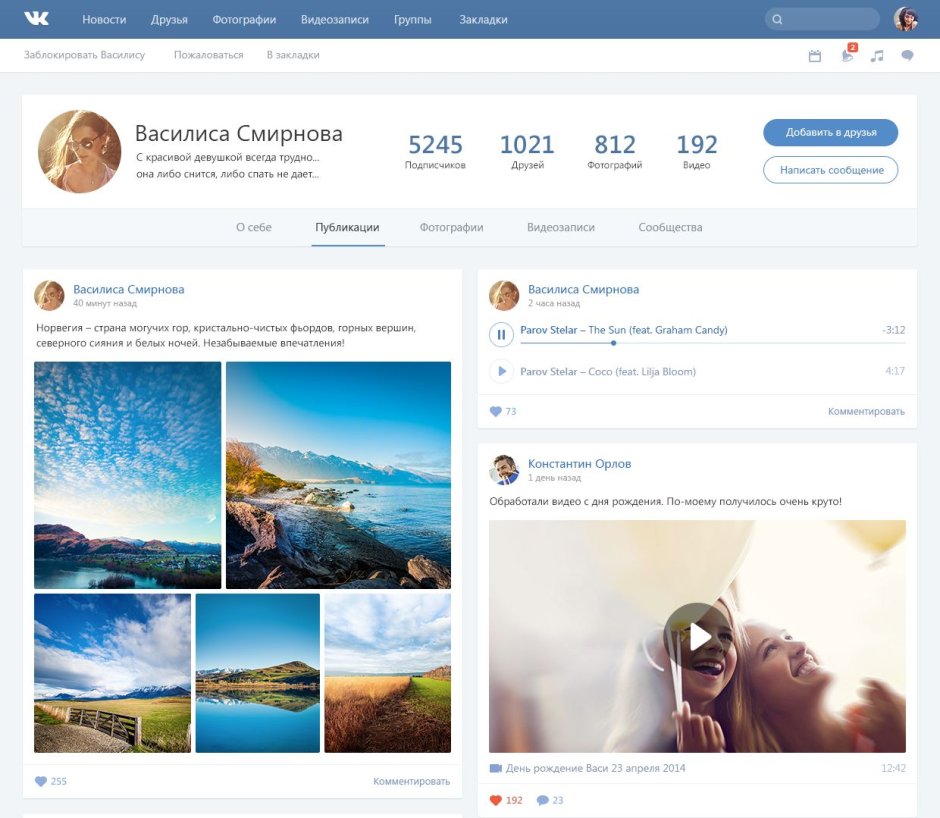Image resolution: width=940 pixels, height=818 pixels.
Task: Click the video camera icon below the birthday video
Action: pos(495,768)
